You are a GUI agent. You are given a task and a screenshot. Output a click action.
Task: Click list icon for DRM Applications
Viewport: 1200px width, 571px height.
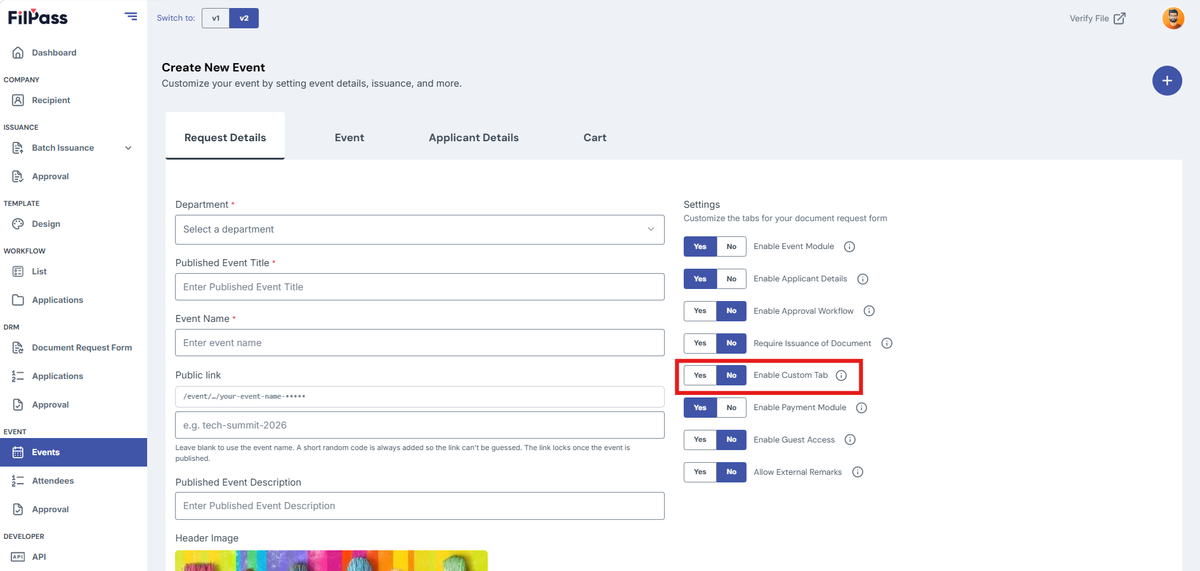[18, 376]
